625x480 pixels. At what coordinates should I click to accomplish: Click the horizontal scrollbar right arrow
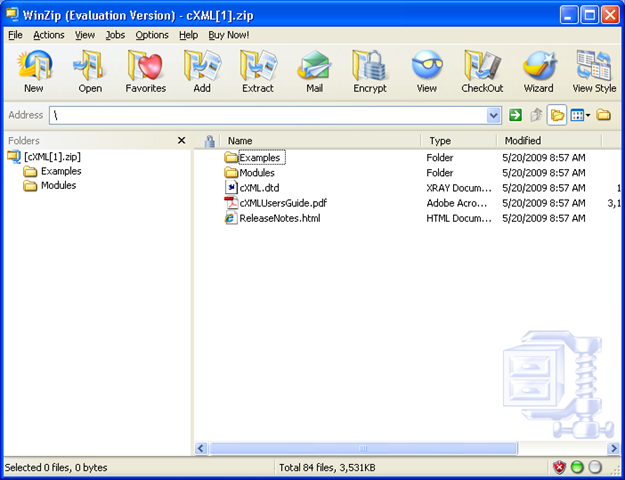pyautogui.click(x=614, y=449)
